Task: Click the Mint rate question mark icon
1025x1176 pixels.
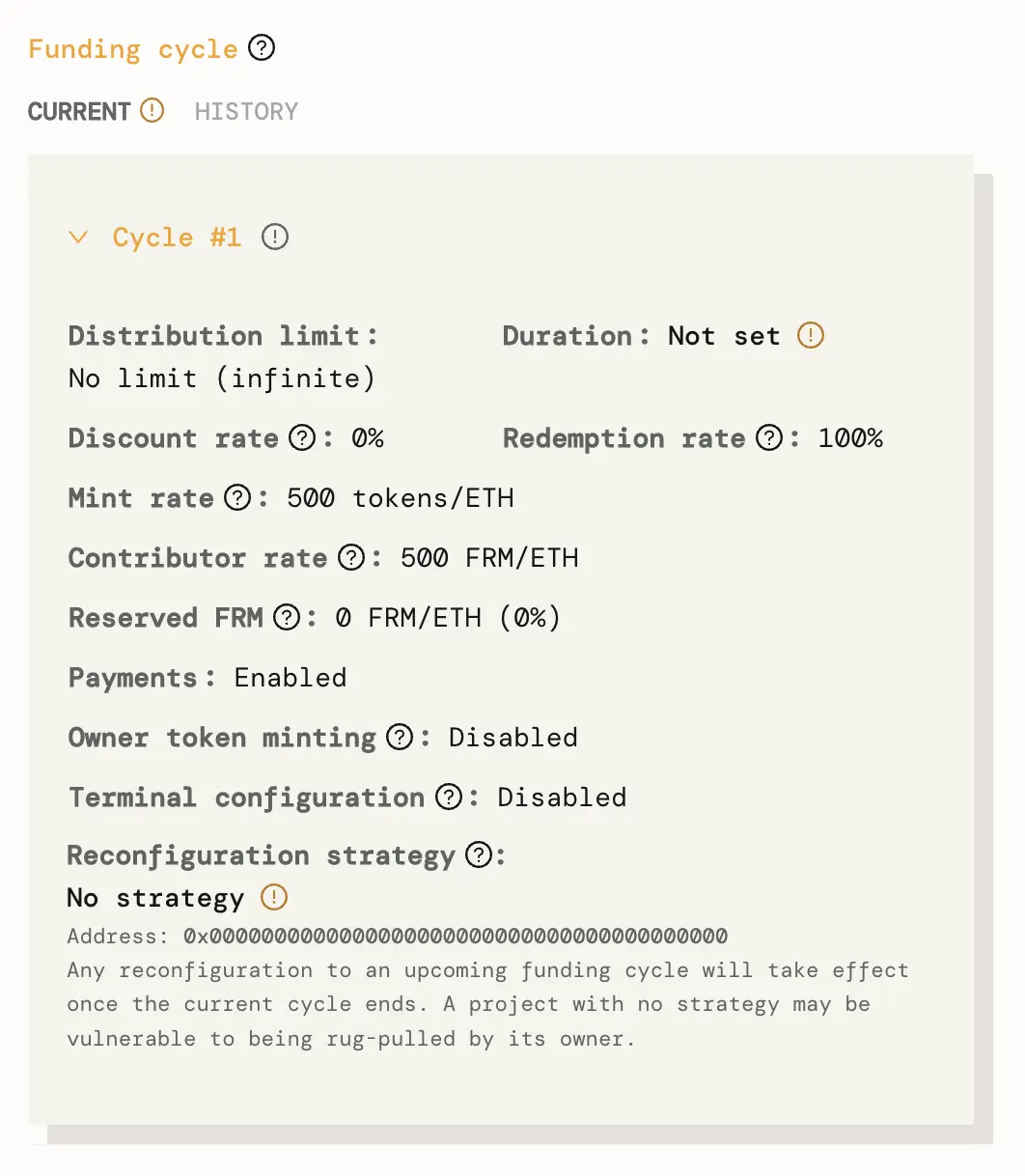Action: pos(236,497)
